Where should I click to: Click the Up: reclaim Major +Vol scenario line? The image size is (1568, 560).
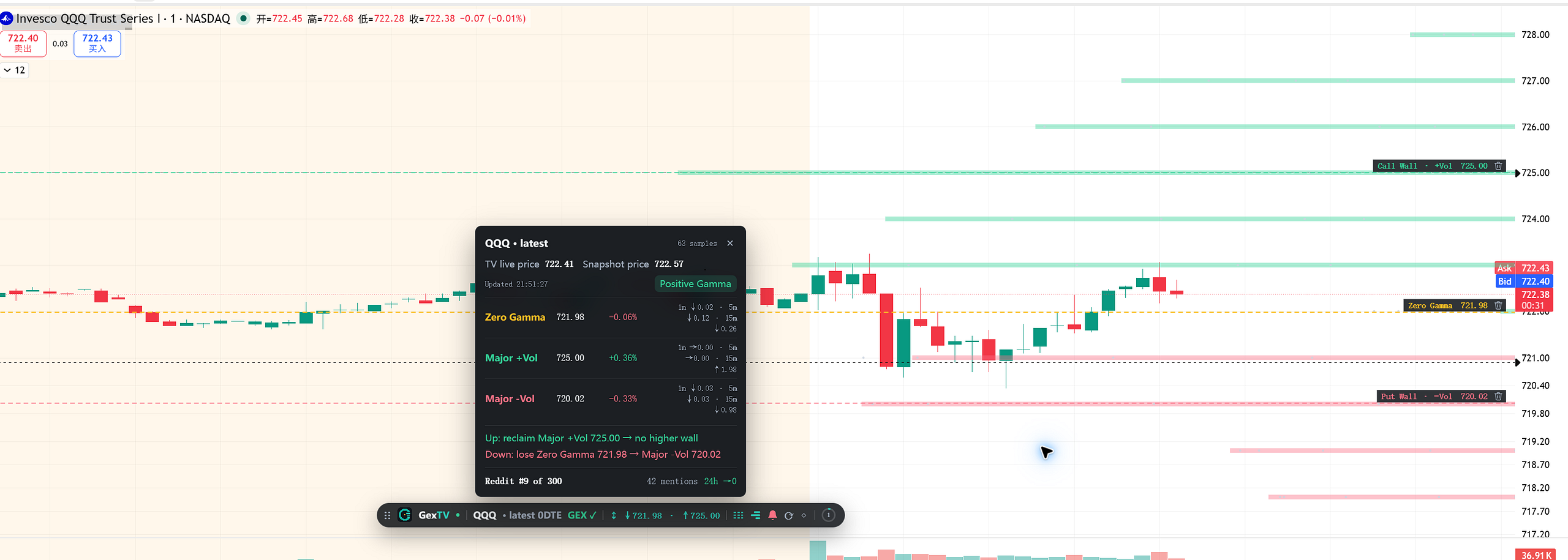tap(592, 438)
